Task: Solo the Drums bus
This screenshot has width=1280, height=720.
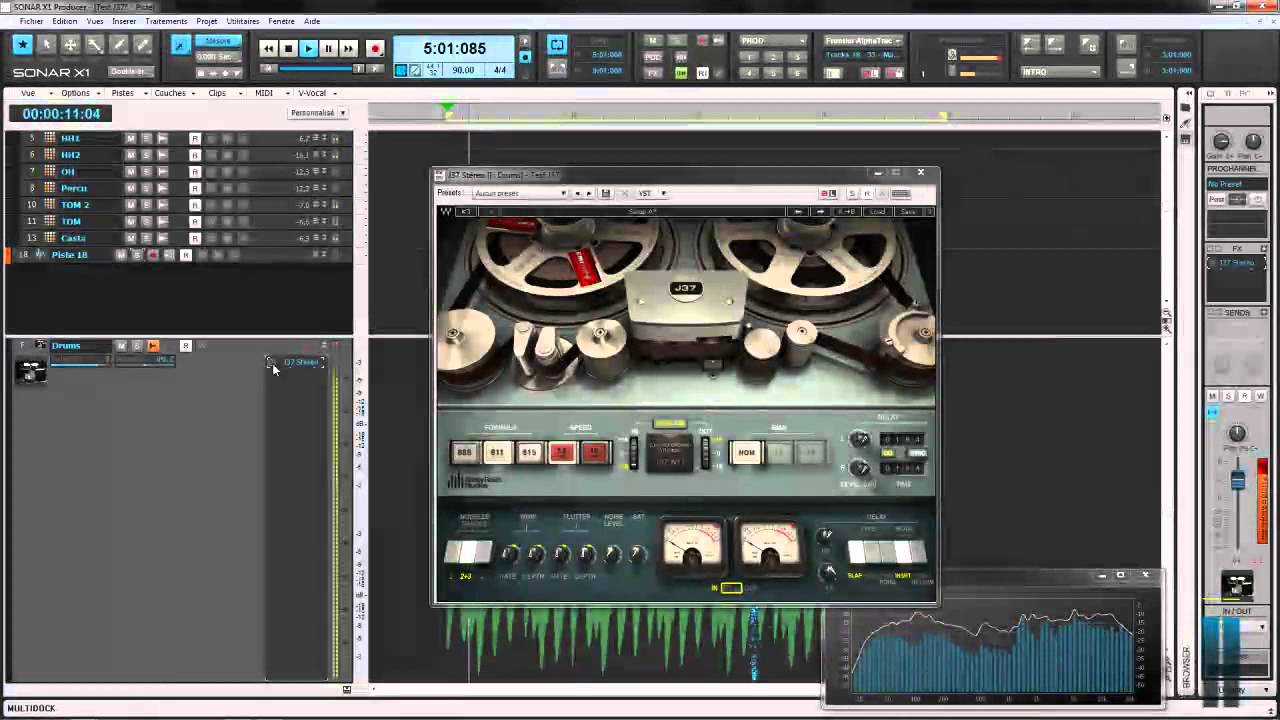Action: tap(137, 346)
